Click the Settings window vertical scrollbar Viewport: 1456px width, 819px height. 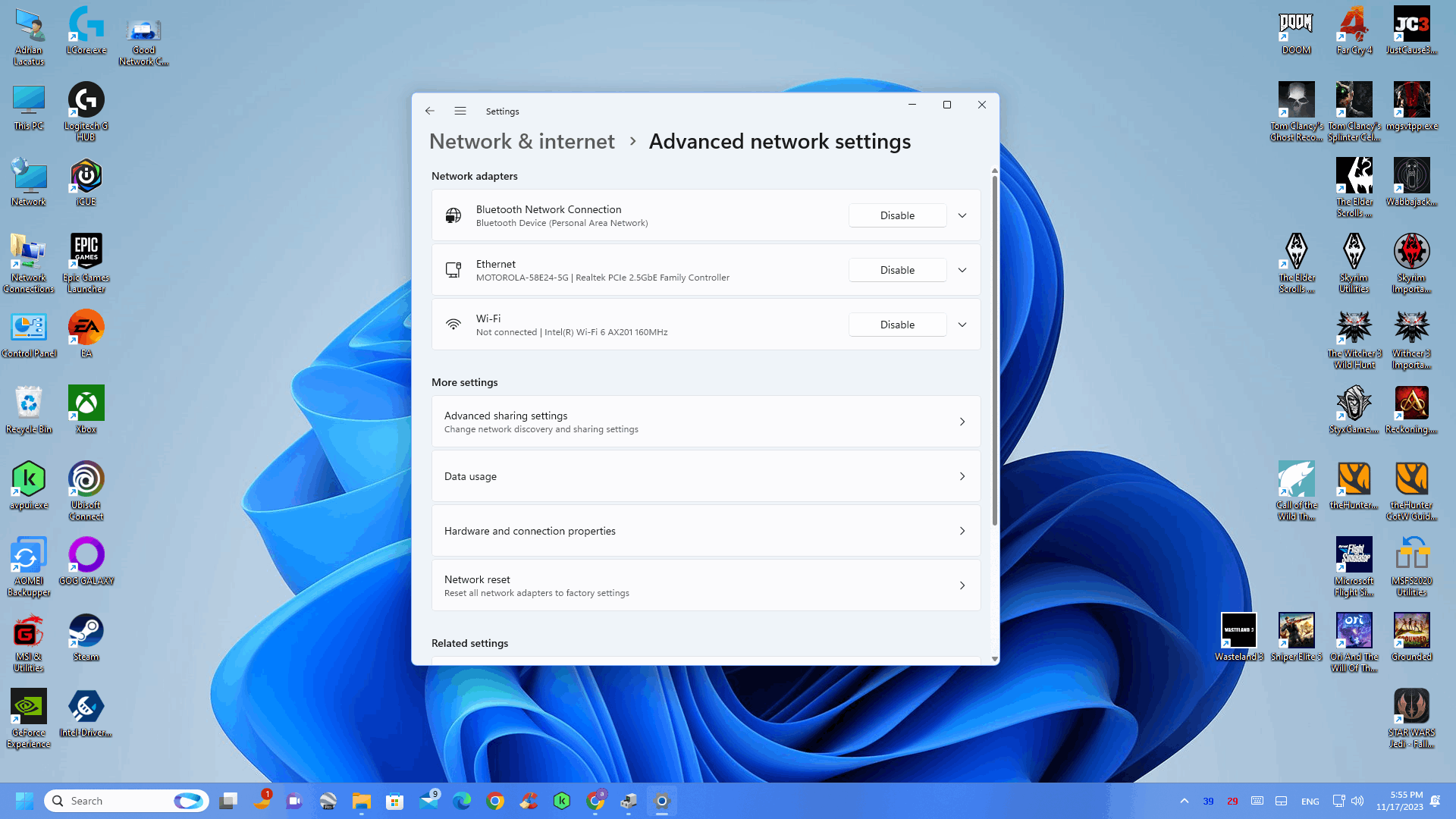994,349
